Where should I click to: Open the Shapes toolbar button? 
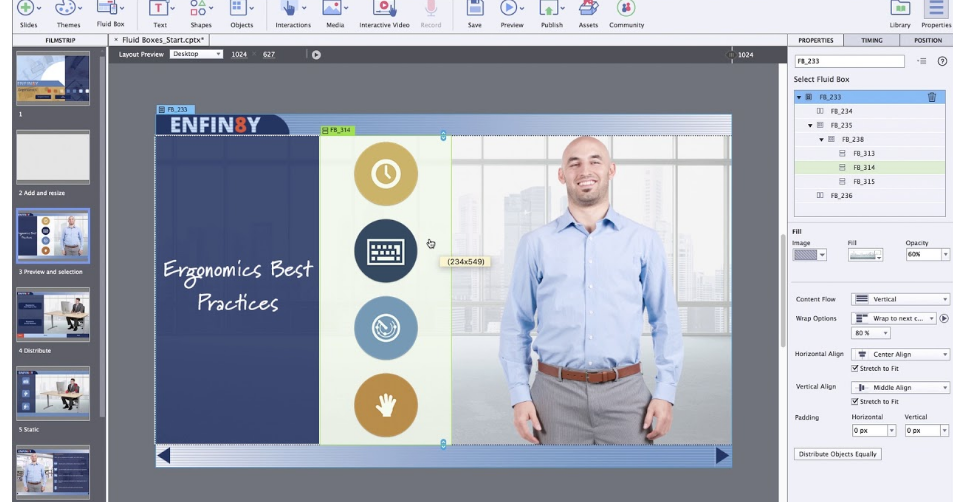pyautogui.click(x=201, y=13)
